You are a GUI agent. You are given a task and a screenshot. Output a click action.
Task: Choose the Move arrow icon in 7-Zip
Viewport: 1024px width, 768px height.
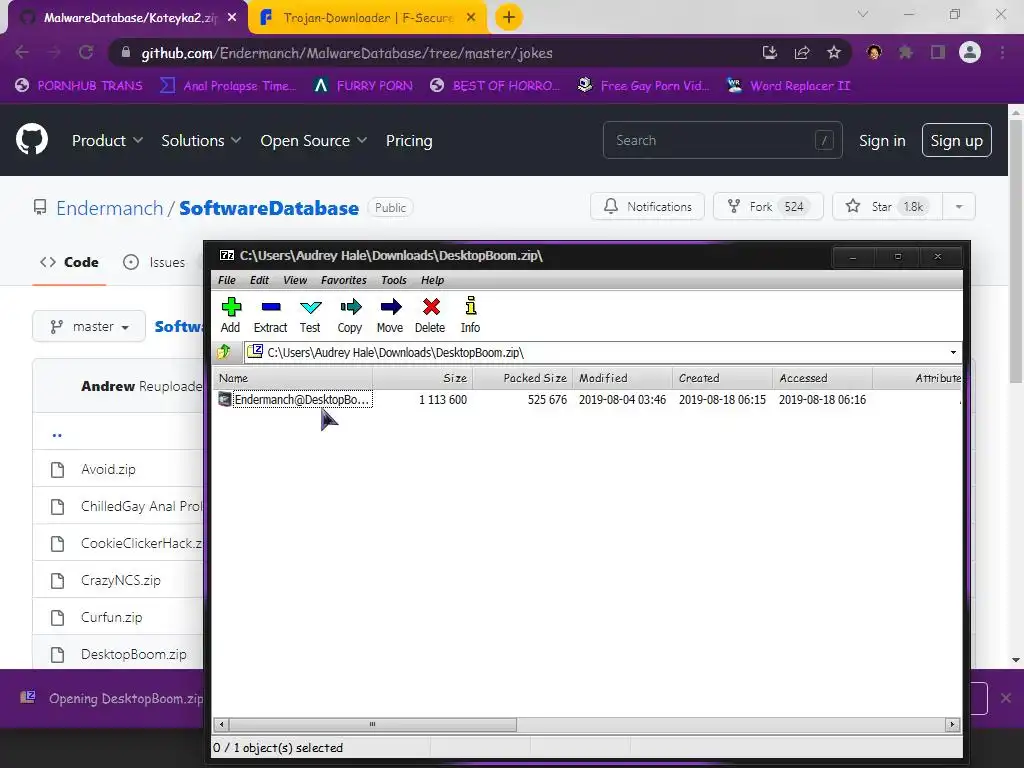pyautogui.click(x=390, y=315)
